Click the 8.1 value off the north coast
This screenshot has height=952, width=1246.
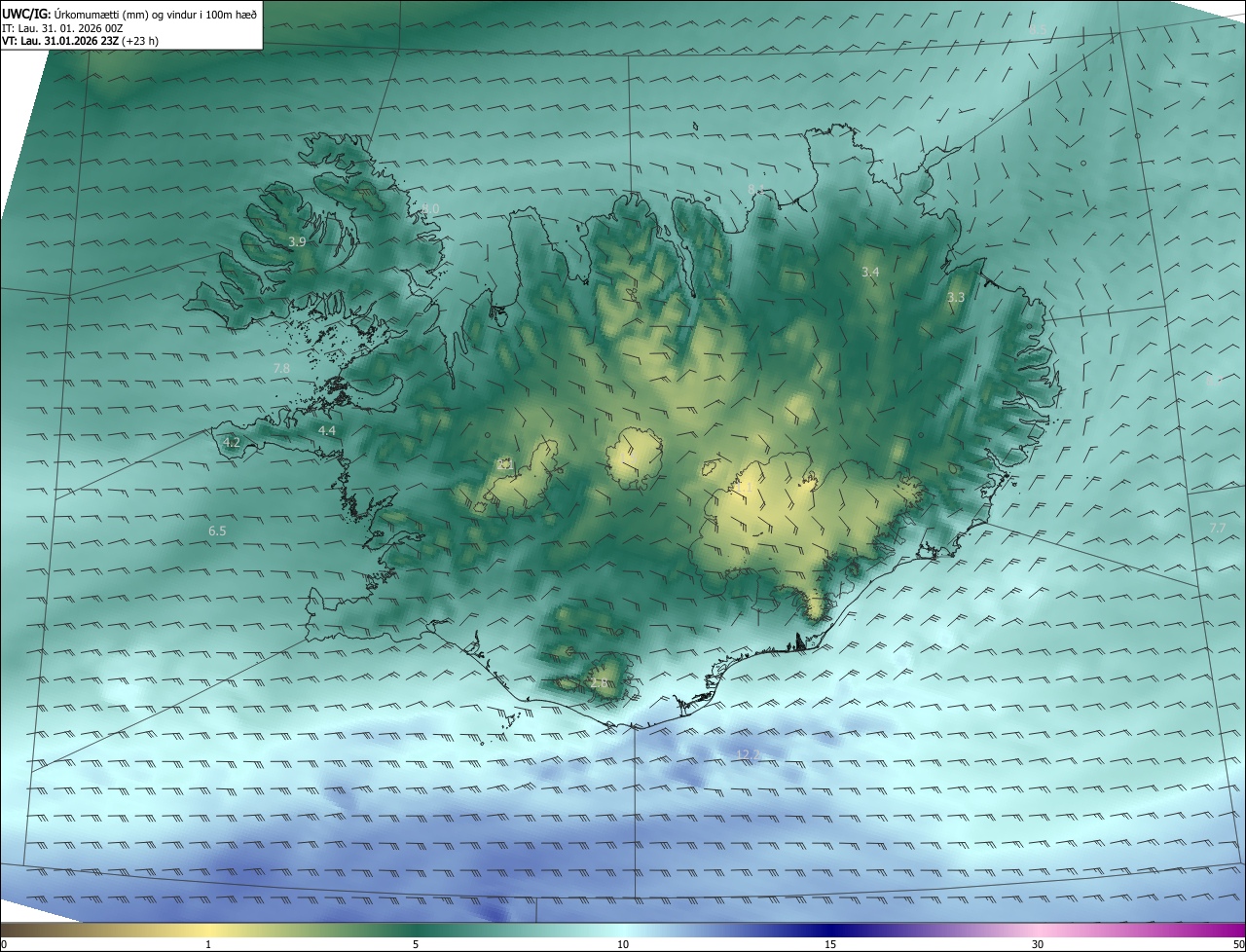[756, 188]
